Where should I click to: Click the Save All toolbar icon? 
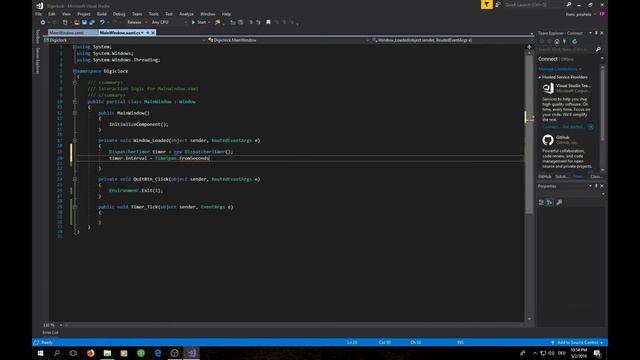click(x=92, y=22)
